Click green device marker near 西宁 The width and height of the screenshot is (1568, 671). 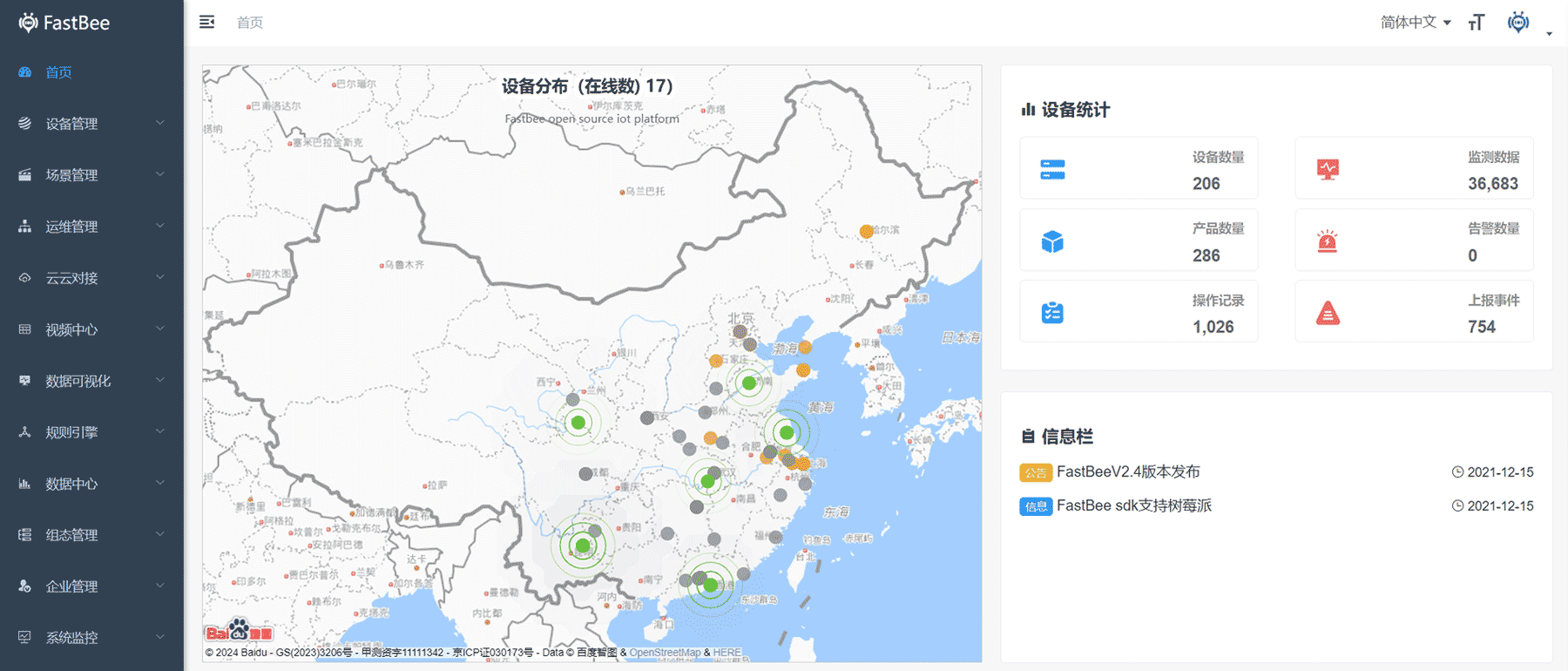click(578, 423)
